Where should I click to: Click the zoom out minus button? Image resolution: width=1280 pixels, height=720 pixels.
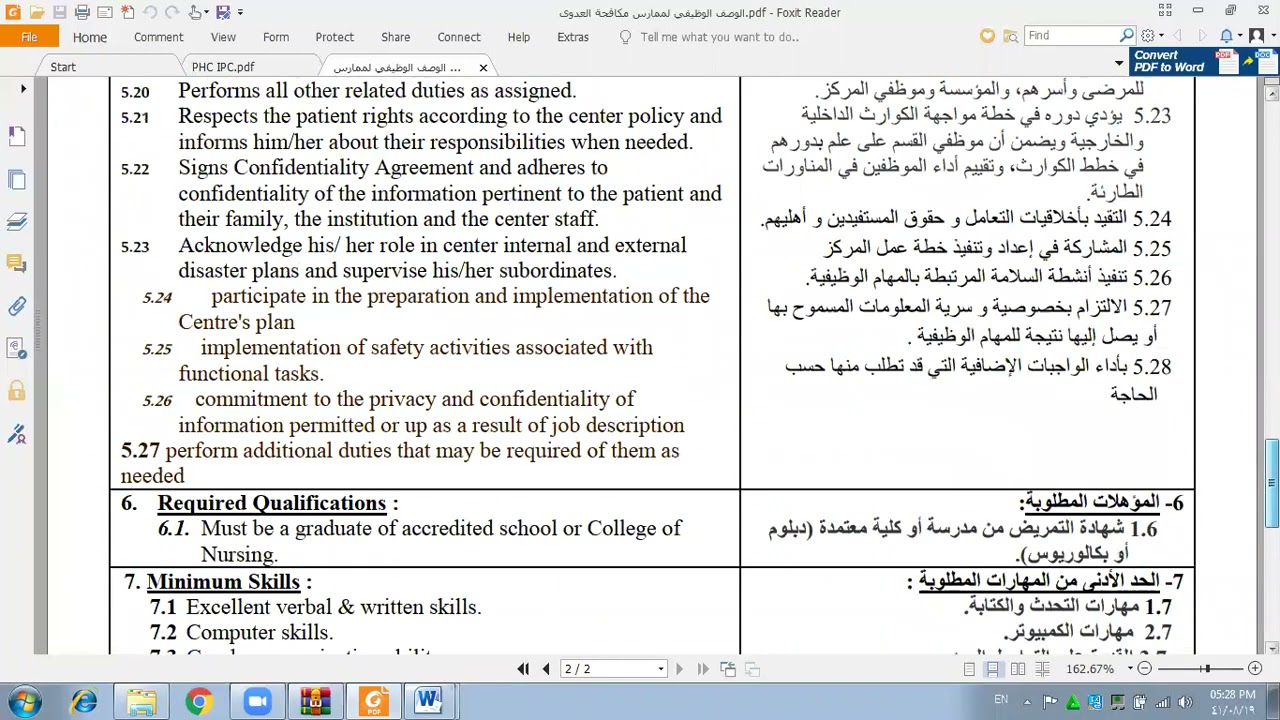1144,669
